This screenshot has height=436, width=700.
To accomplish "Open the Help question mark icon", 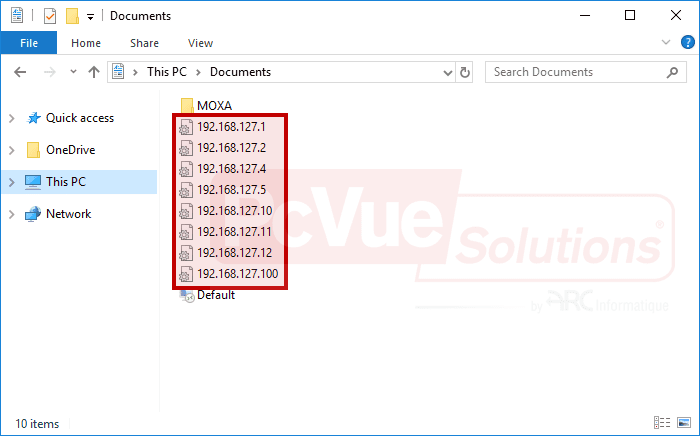I will 687,43.
